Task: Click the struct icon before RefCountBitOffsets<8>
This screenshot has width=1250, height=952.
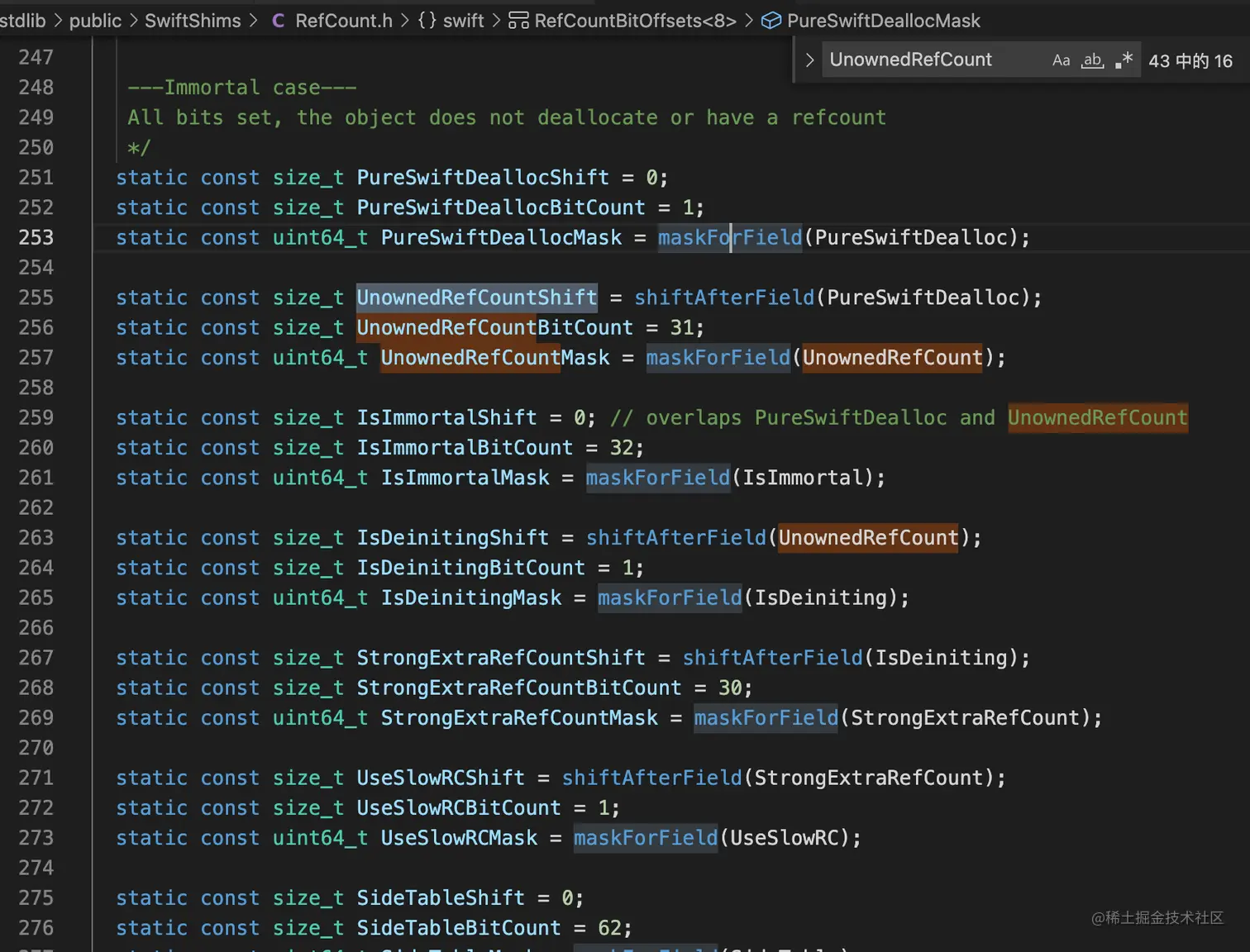Action: tap(518, 21)
